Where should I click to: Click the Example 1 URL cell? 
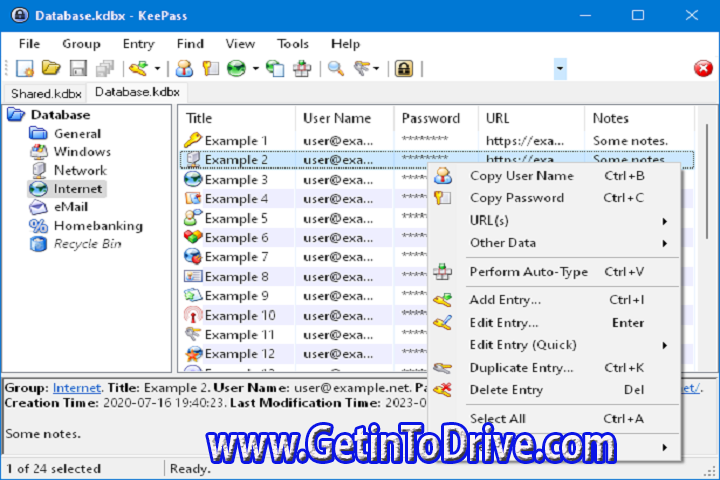tap(524, 141)
